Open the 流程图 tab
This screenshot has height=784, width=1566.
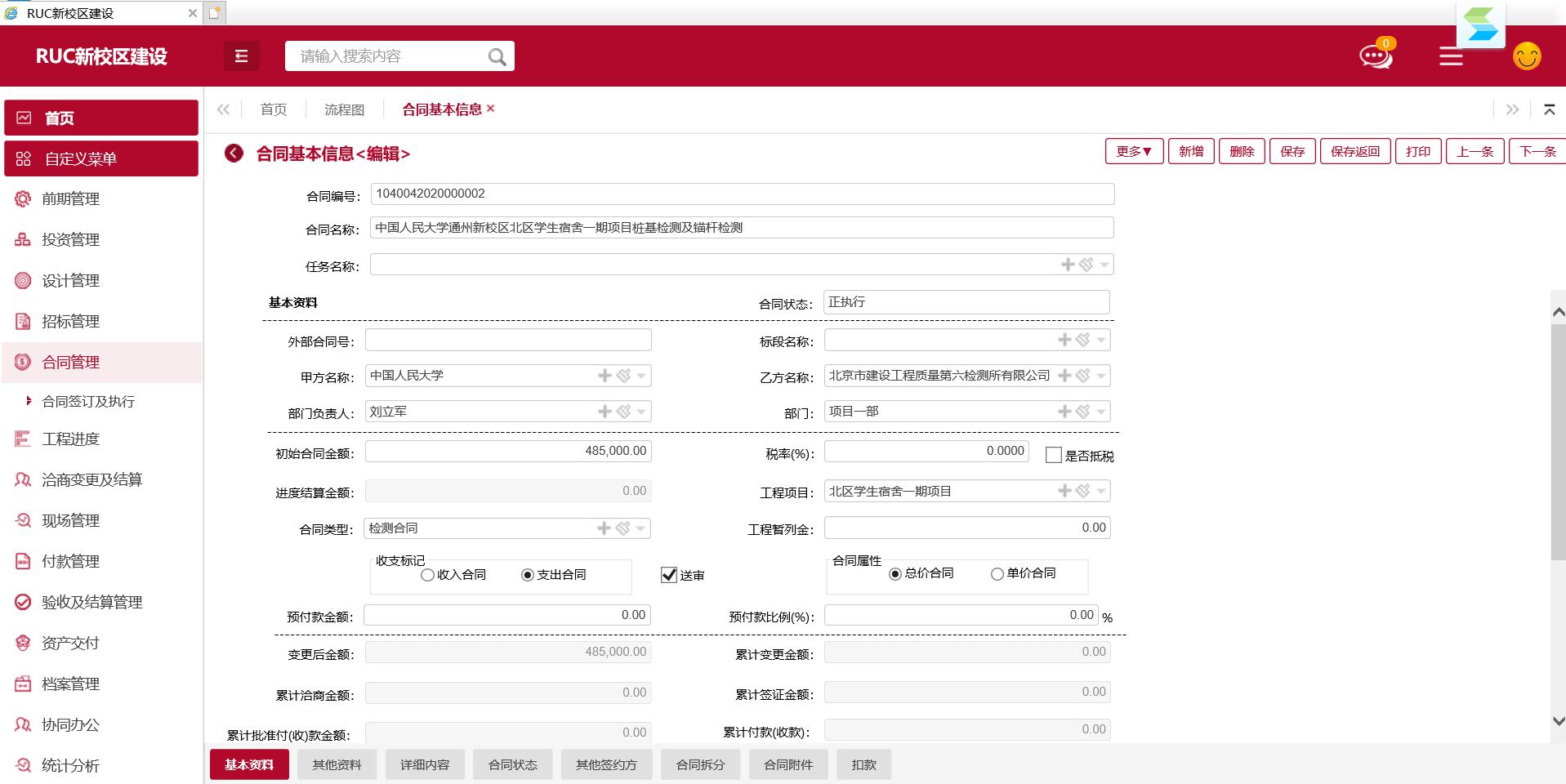tap(344, 109)
